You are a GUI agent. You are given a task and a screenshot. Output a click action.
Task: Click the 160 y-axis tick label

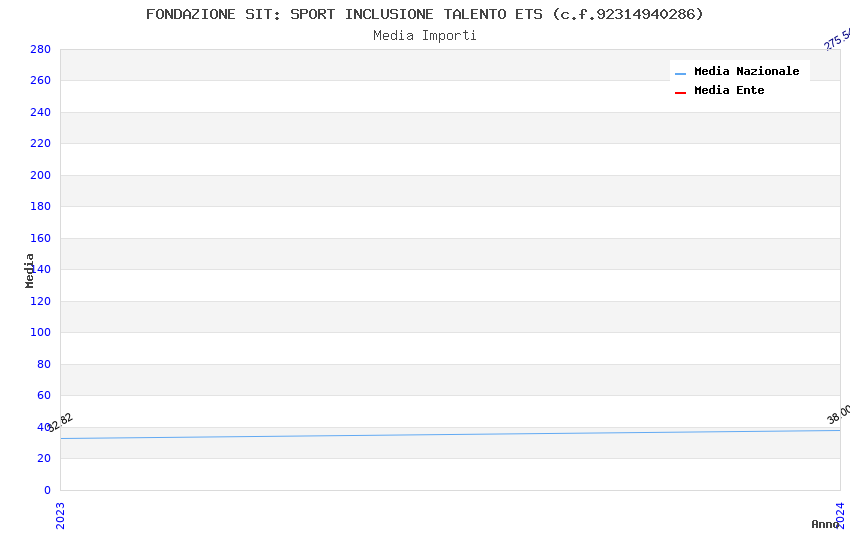40,238
